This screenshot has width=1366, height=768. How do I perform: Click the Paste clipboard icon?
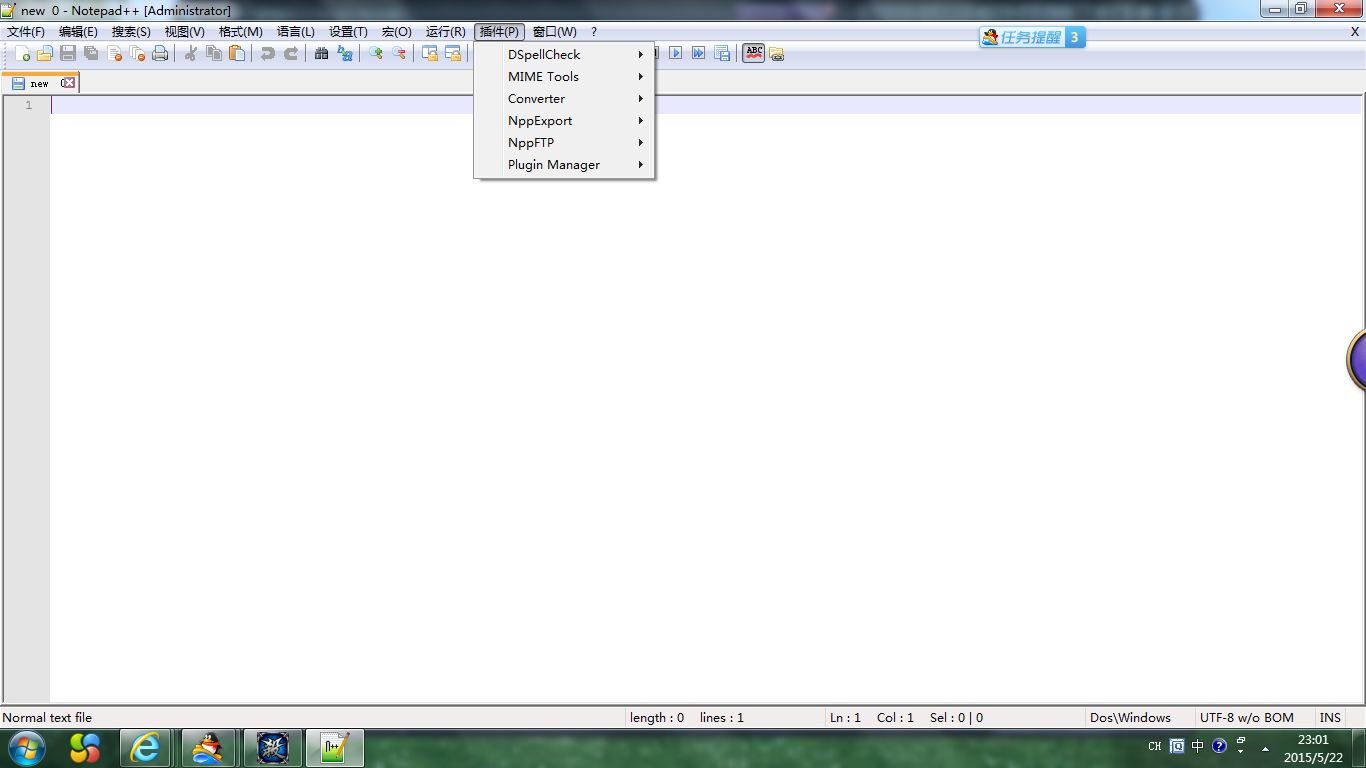[x=237, y=53]
